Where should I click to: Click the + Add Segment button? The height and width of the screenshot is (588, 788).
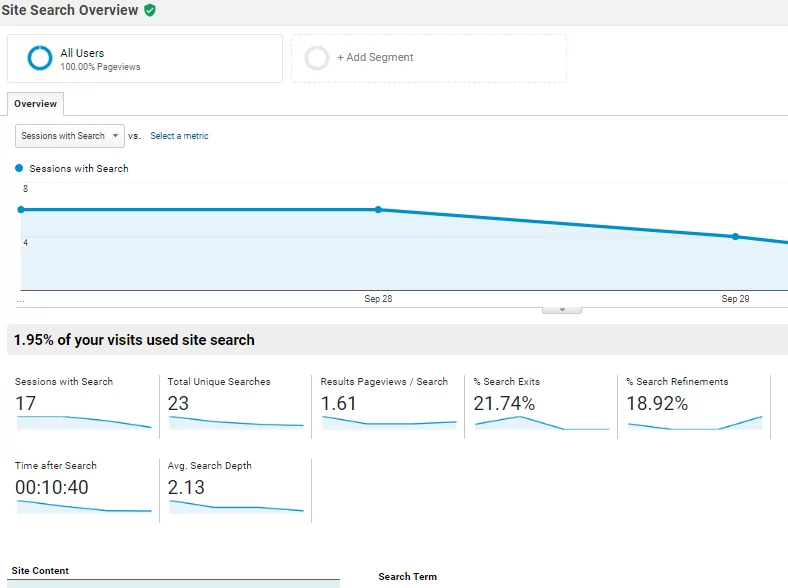coord(428,58)
